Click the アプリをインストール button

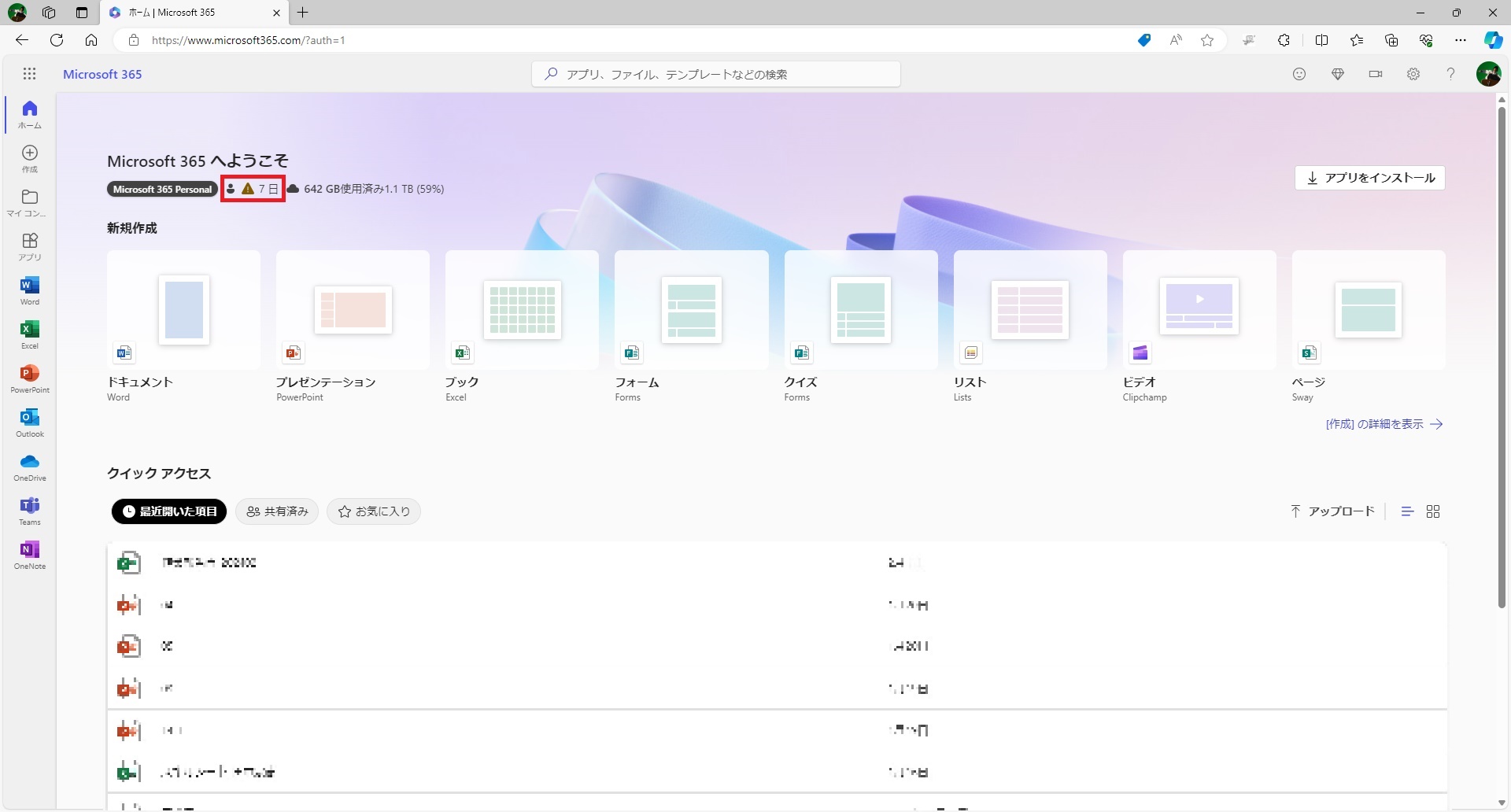[1369, 178]
